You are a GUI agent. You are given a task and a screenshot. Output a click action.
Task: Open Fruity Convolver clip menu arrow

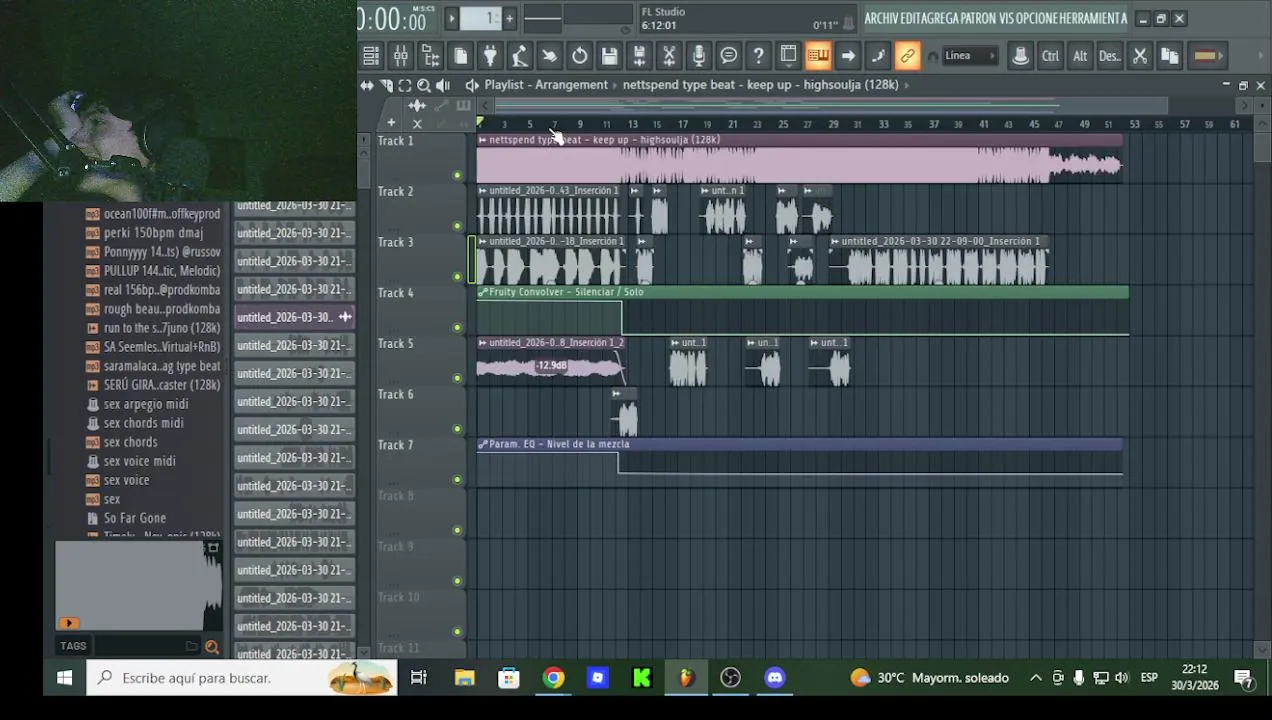(x=482, y=292)
